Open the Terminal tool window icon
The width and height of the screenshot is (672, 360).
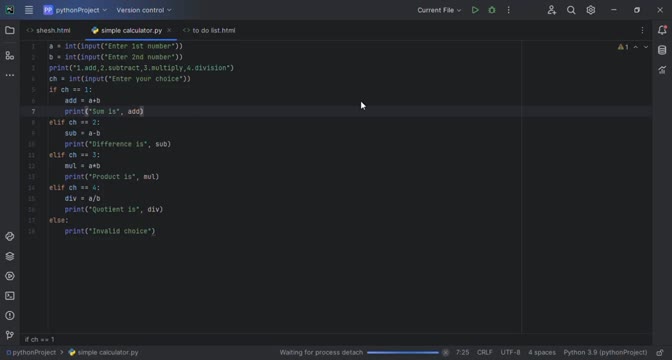point(9,296)
